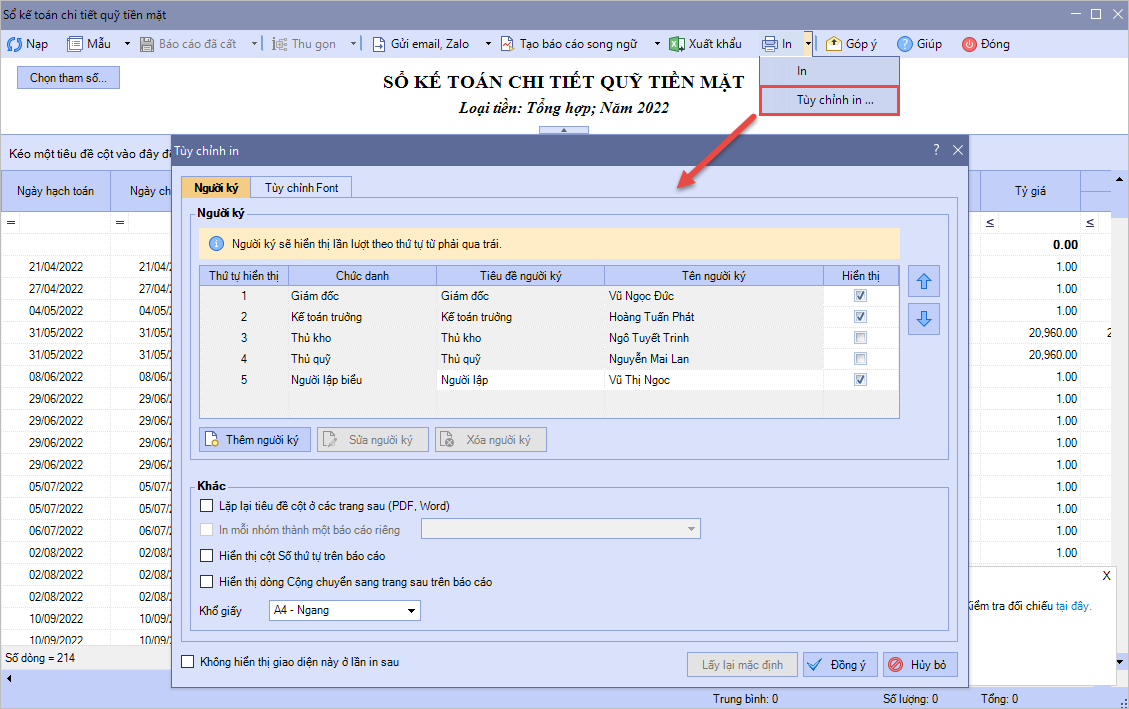The height and width of the screenshot is (709, 1129).
Task: Click the Nạp reload icon
Action: point(15,44)
